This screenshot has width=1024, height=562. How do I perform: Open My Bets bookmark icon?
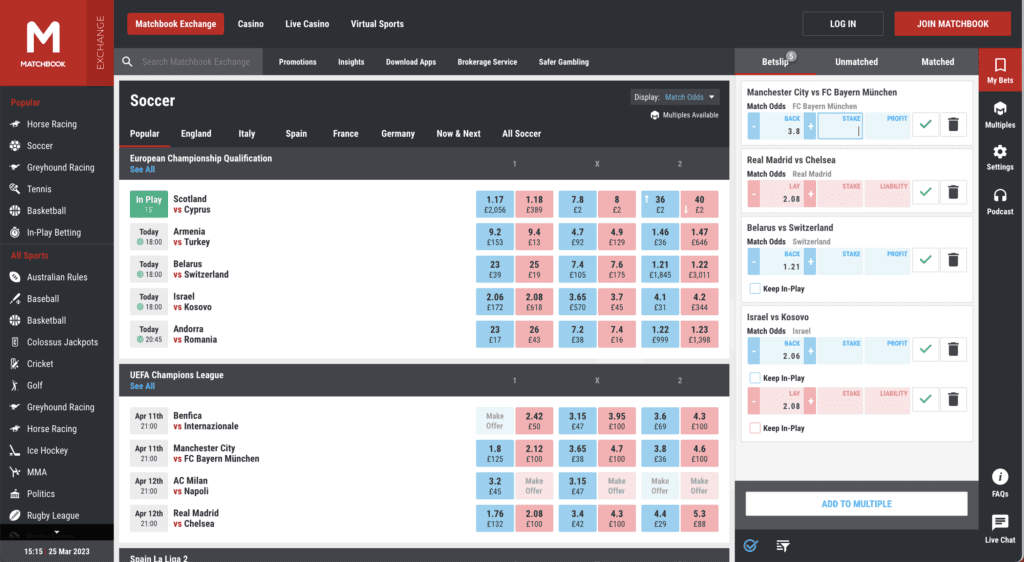(x=1000, y=65)
